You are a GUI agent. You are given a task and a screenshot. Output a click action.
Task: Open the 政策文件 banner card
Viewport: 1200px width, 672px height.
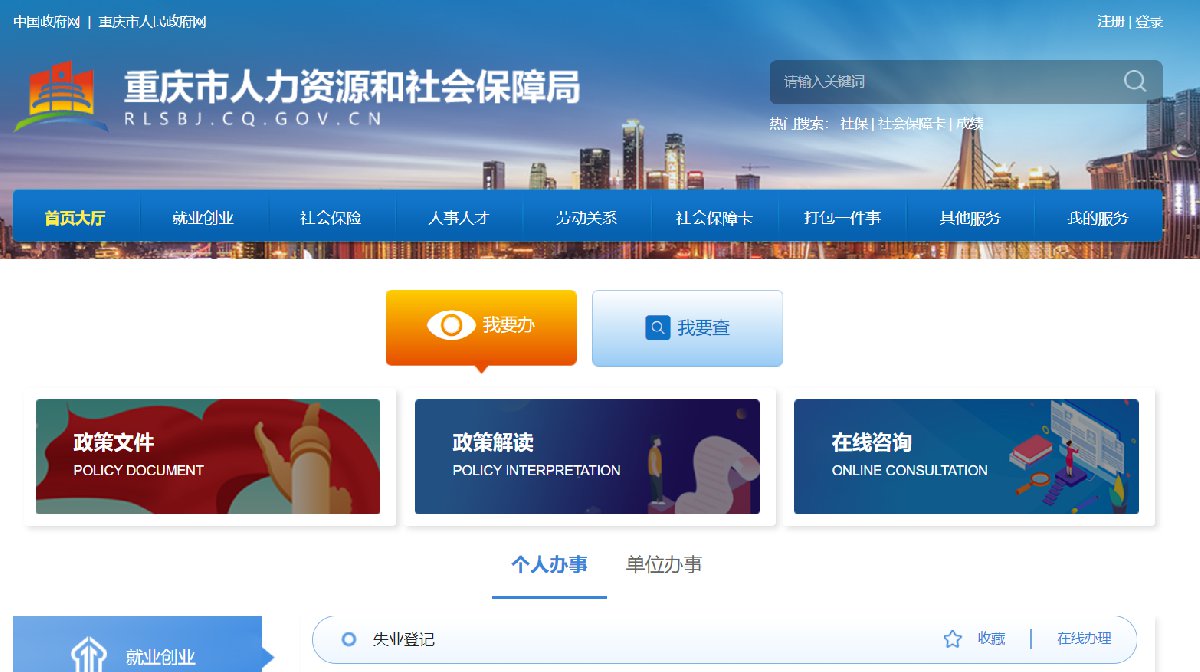click(208, 457)
